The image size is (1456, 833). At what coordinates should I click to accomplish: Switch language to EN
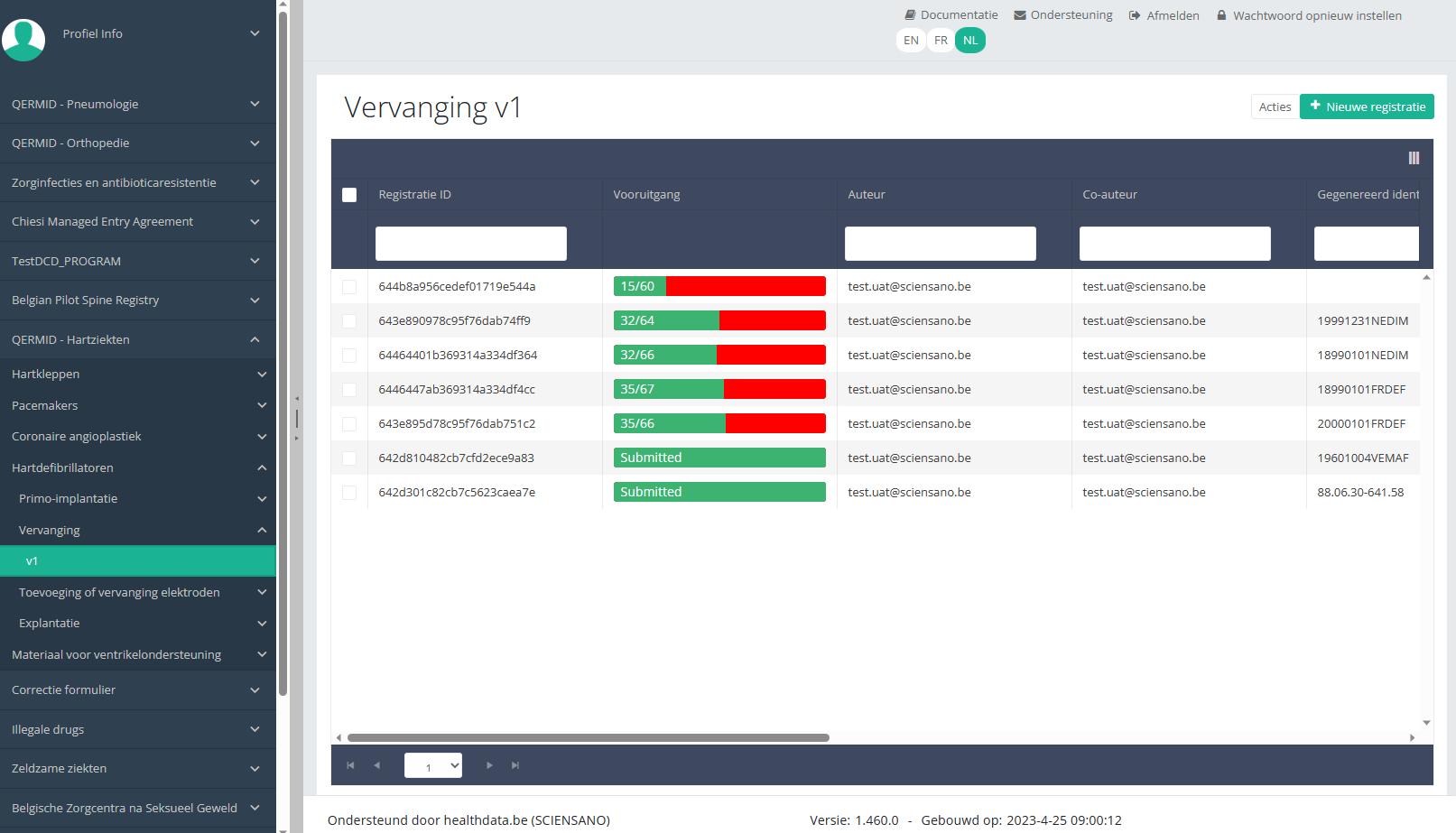911,41
